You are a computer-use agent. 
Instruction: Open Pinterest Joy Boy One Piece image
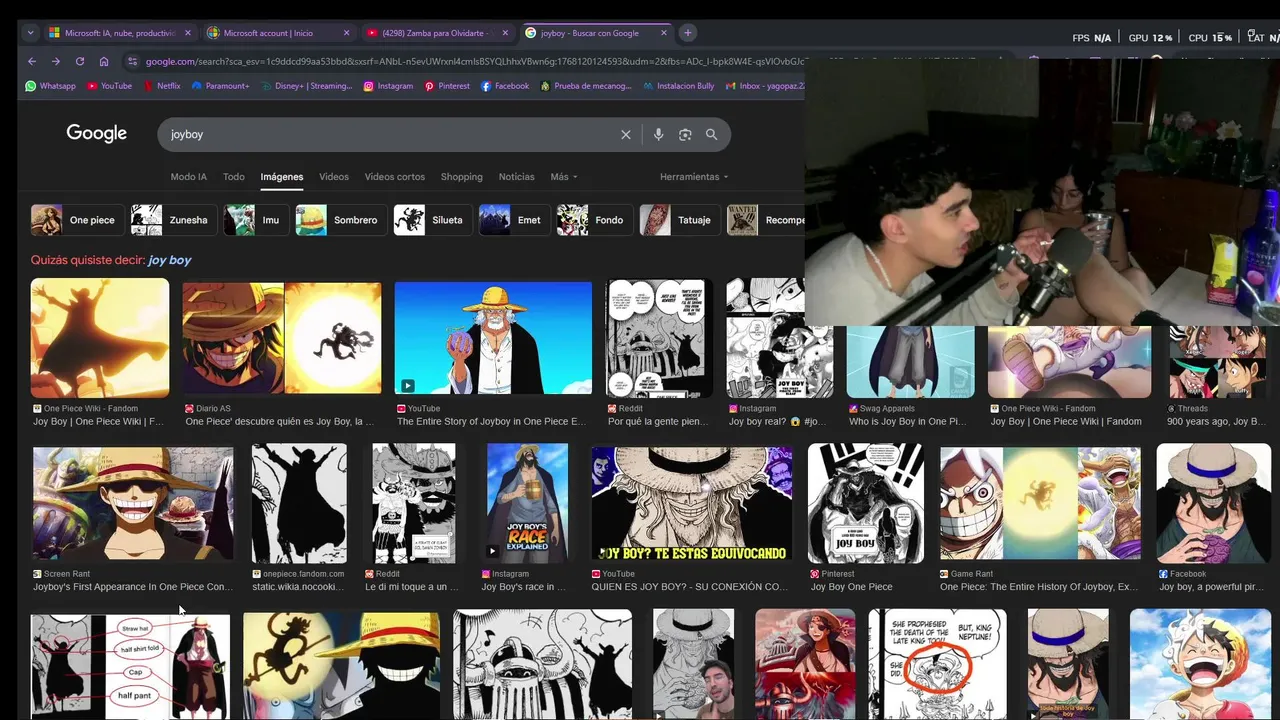[x=866, y=503]
